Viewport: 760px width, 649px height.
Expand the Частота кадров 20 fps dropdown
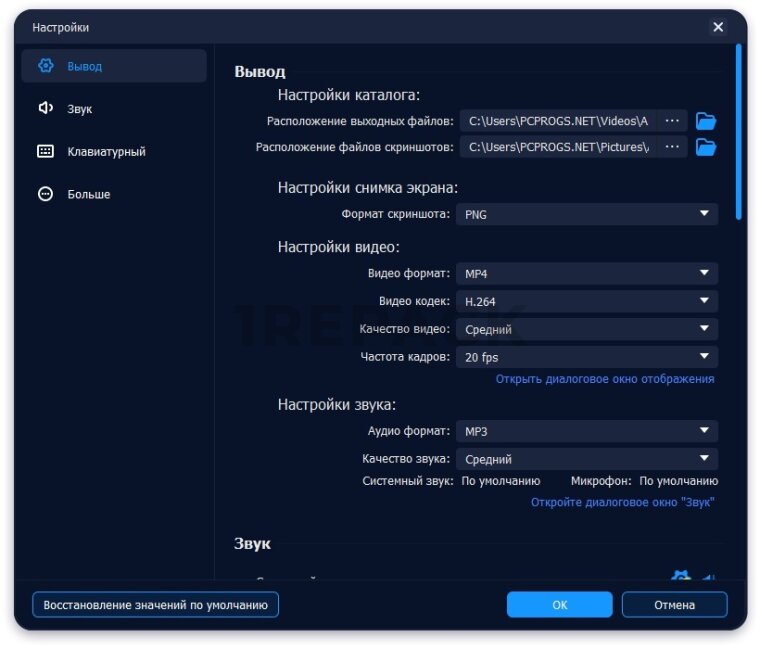[587, 357]
